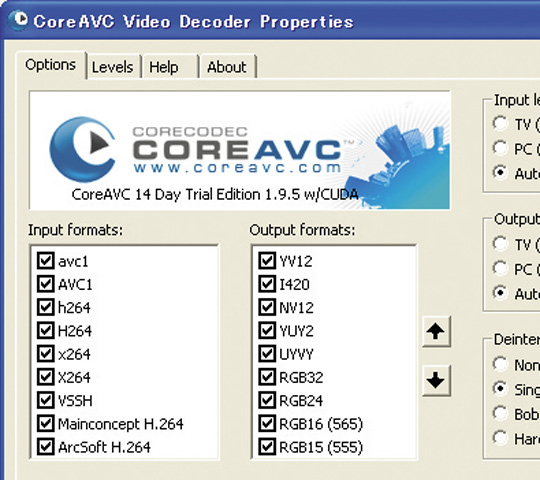Uncheck the YV12 output format
Viewport: 540px width, 480px height.
pyautogui.click(x=267, y=261)
